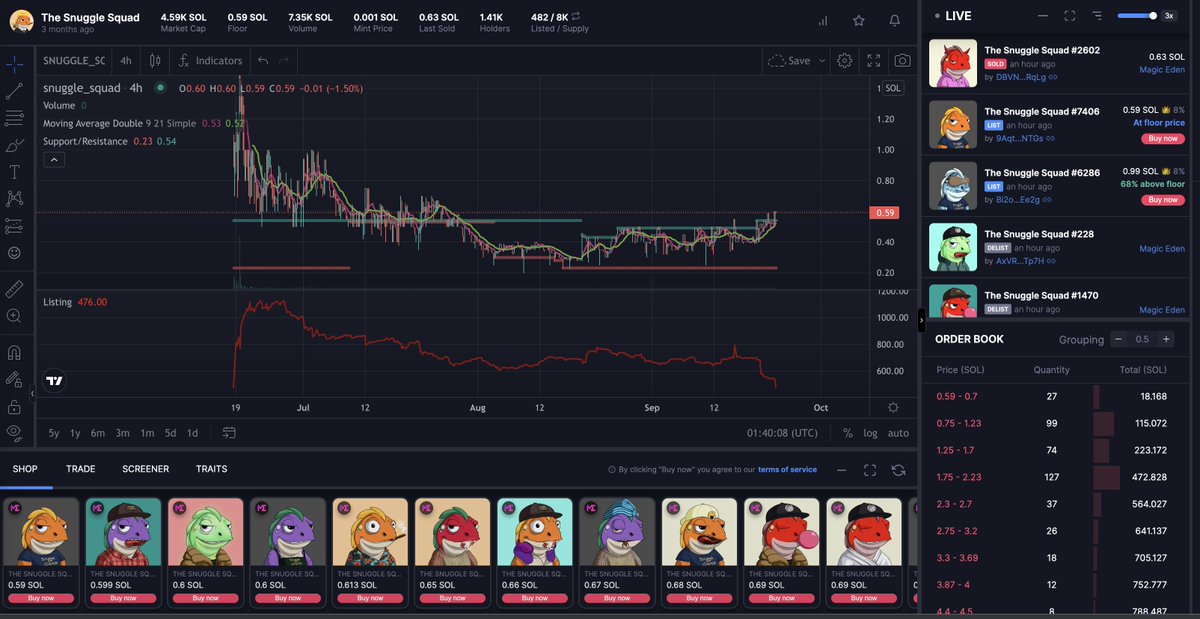Open the emoji icons tool
Screen dimensions: 1200x619
[x=14, y=253]
